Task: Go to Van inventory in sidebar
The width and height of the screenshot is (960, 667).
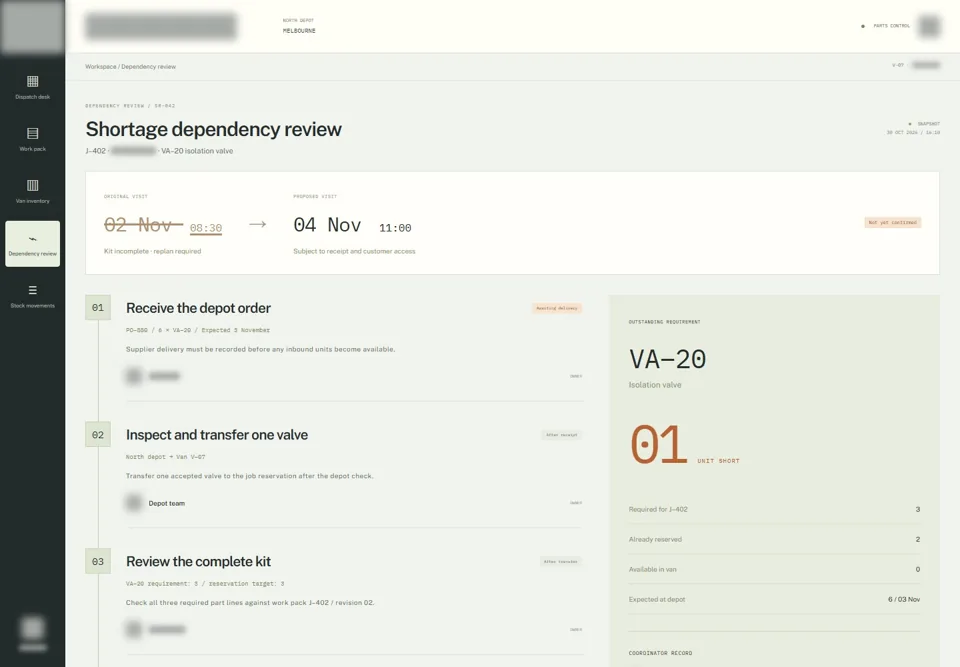Action: (x=32, y=192)
